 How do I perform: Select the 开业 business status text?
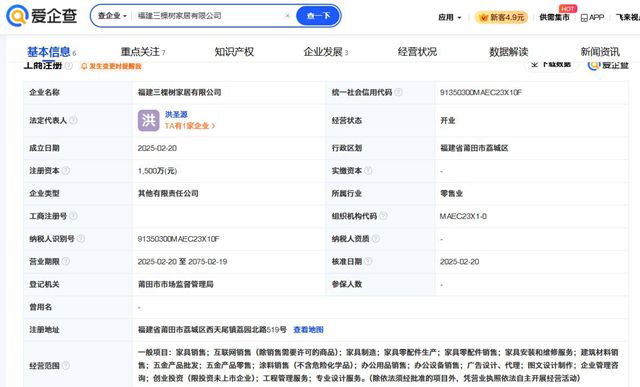[x=448, y=120]
